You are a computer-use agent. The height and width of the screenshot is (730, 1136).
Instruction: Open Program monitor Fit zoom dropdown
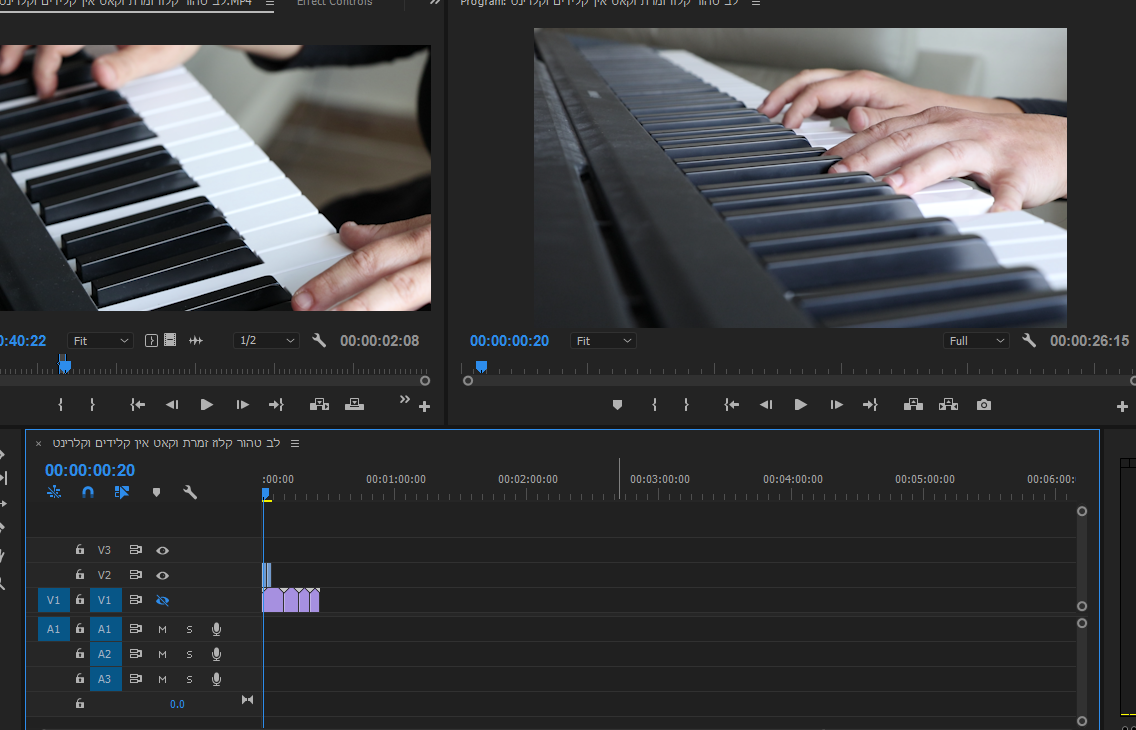pos(603,340)
